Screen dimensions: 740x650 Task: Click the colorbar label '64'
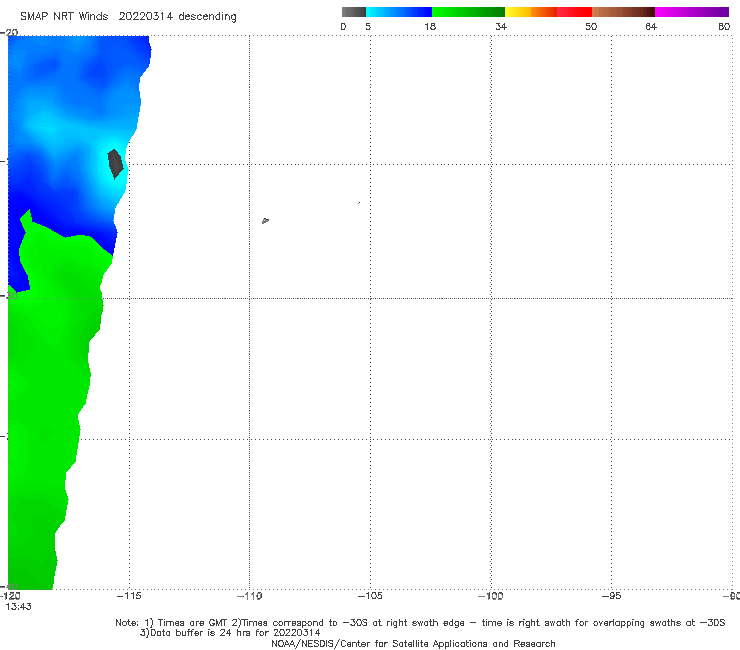click(651, 26)
